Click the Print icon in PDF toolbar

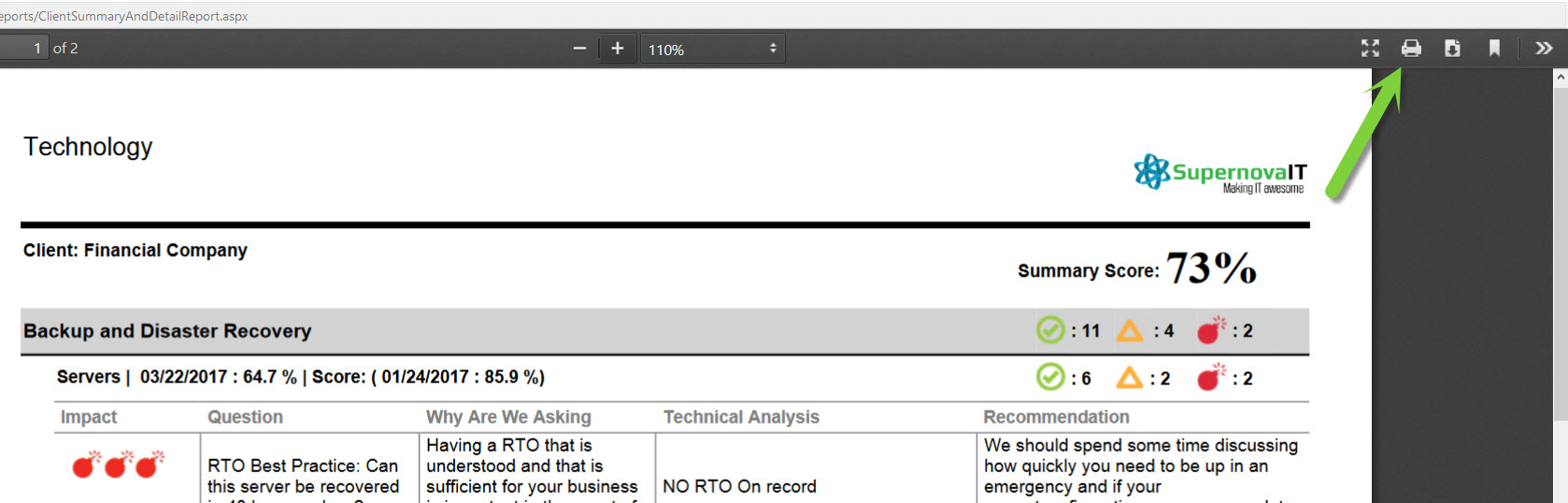1411,48
